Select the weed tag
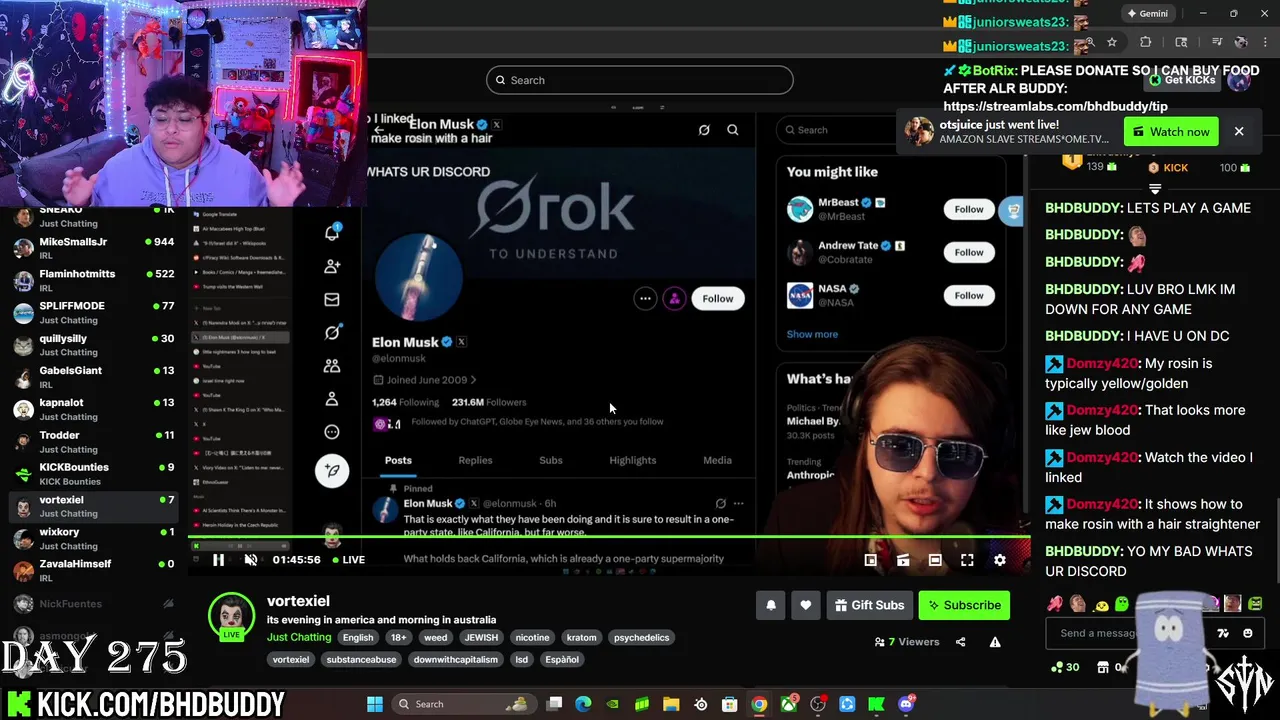 click(x=435, y=637)
